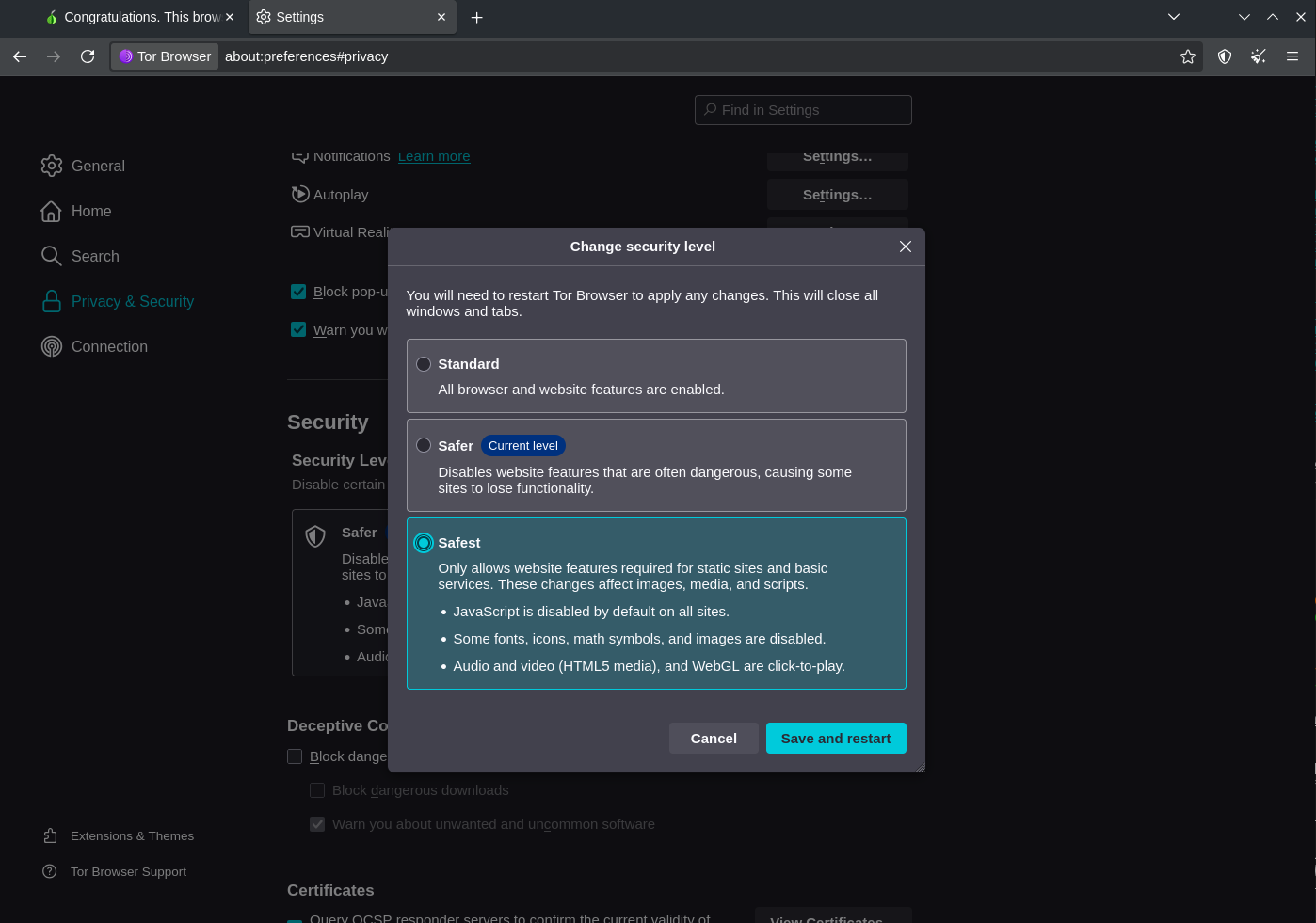Click the Settings tab gear favicon
Viewport: 1316px width, 923px height.
tap(264, 17)
